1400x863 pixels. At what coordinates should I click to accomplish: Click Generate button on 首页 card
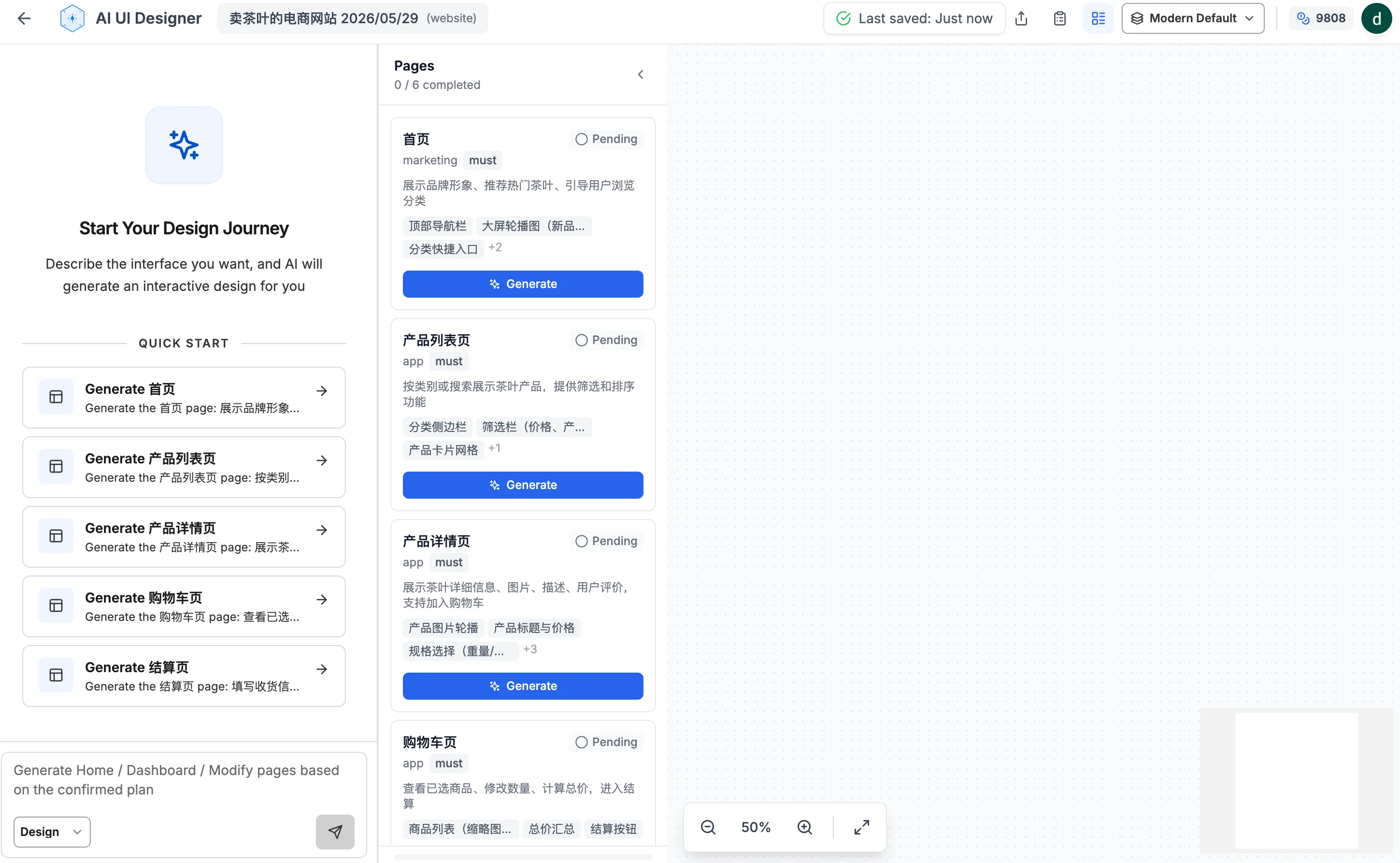(x=523, y=284)
